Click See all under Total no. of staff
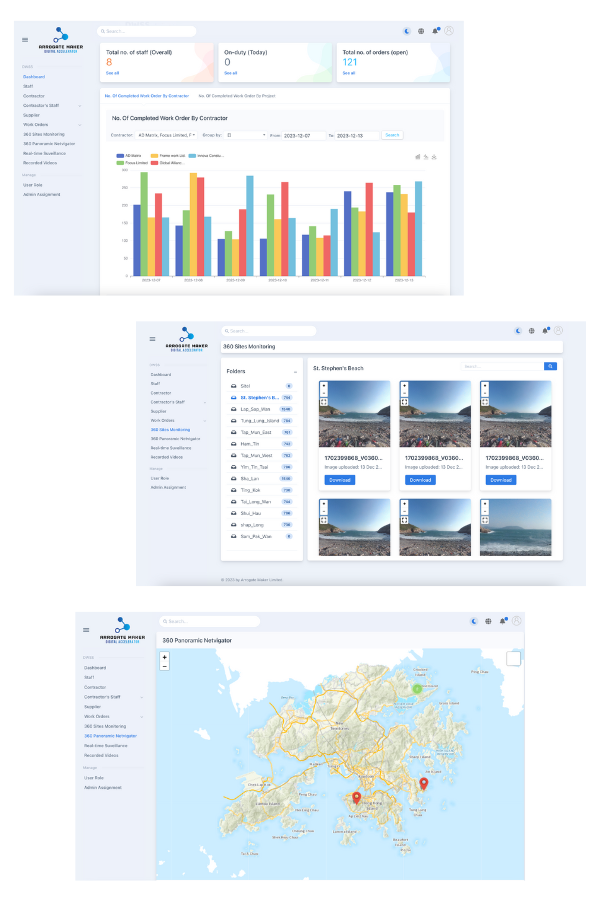 112,73
